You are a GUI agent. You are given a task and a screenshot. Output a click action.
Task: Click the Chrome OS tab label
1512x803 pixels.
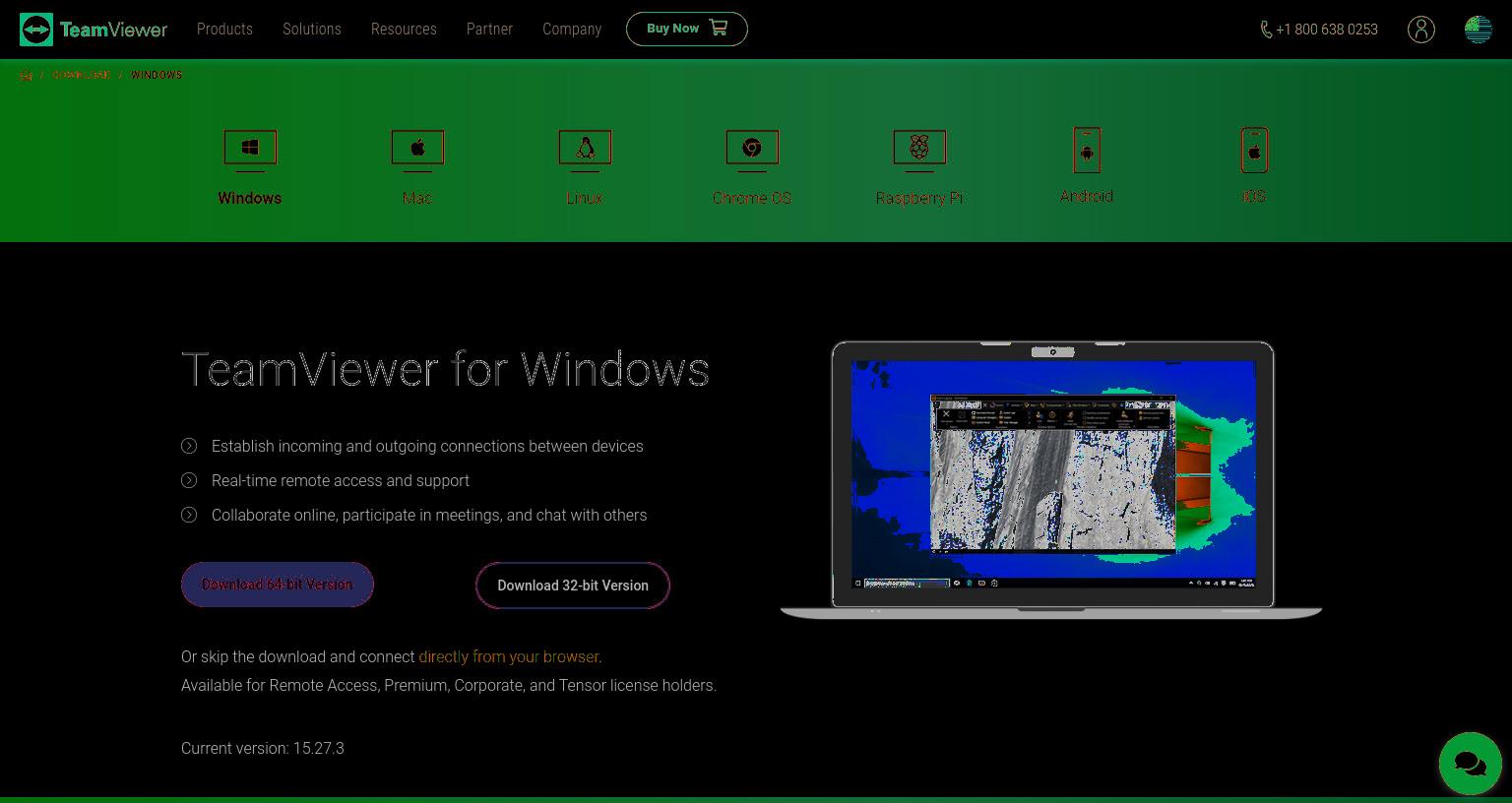click(x=752, y=198)
